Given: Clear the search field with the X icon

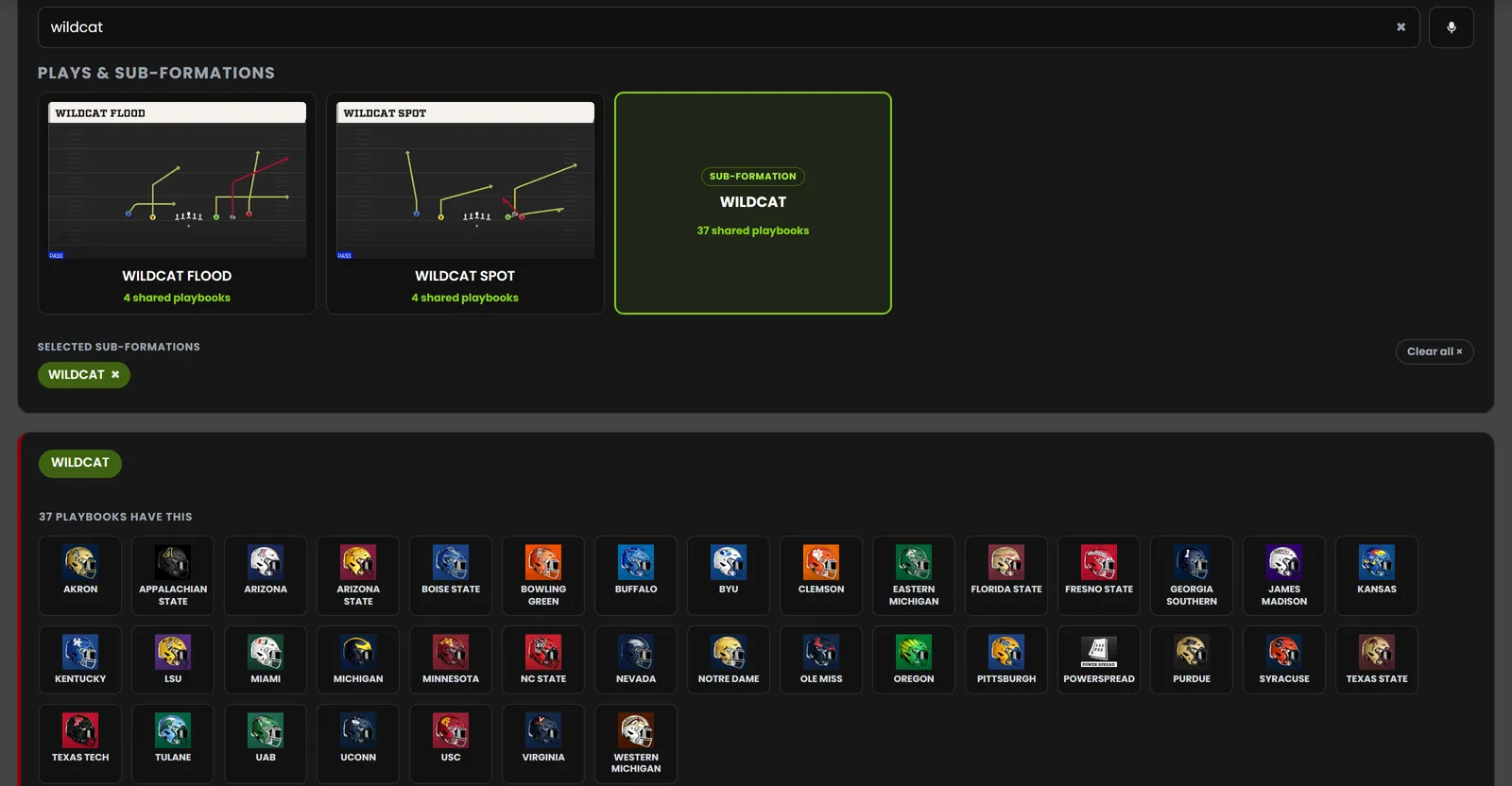Looking at the screenshot, I should click(x=1400, y=27).
